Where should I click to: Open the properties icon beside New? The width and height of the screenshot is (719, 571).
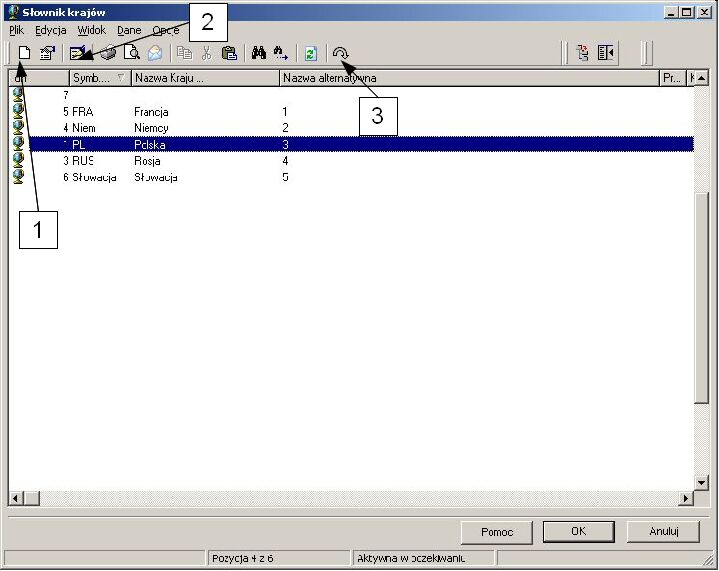(x=47, y=53)
